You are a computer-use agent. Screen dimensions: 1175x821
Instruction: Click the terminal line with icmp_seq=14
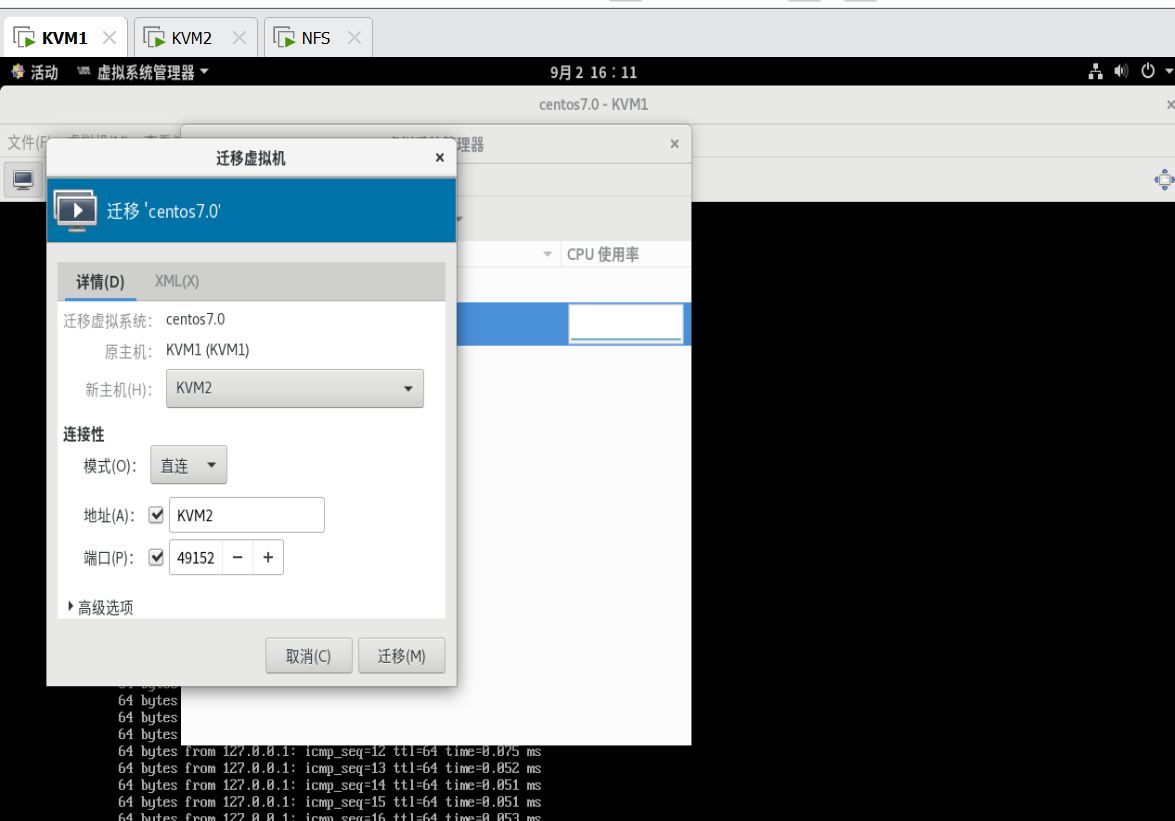coord(330,785)
